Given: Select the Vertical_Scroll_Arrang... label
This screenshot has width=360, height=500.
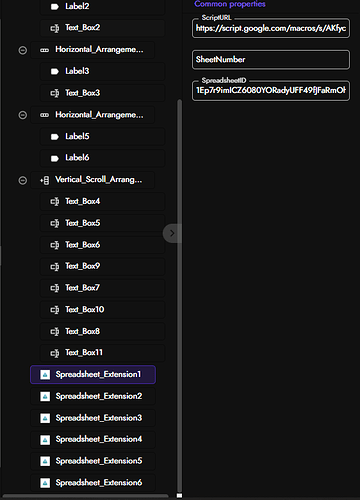Looking at the screenshot, I should pos(99,180).
